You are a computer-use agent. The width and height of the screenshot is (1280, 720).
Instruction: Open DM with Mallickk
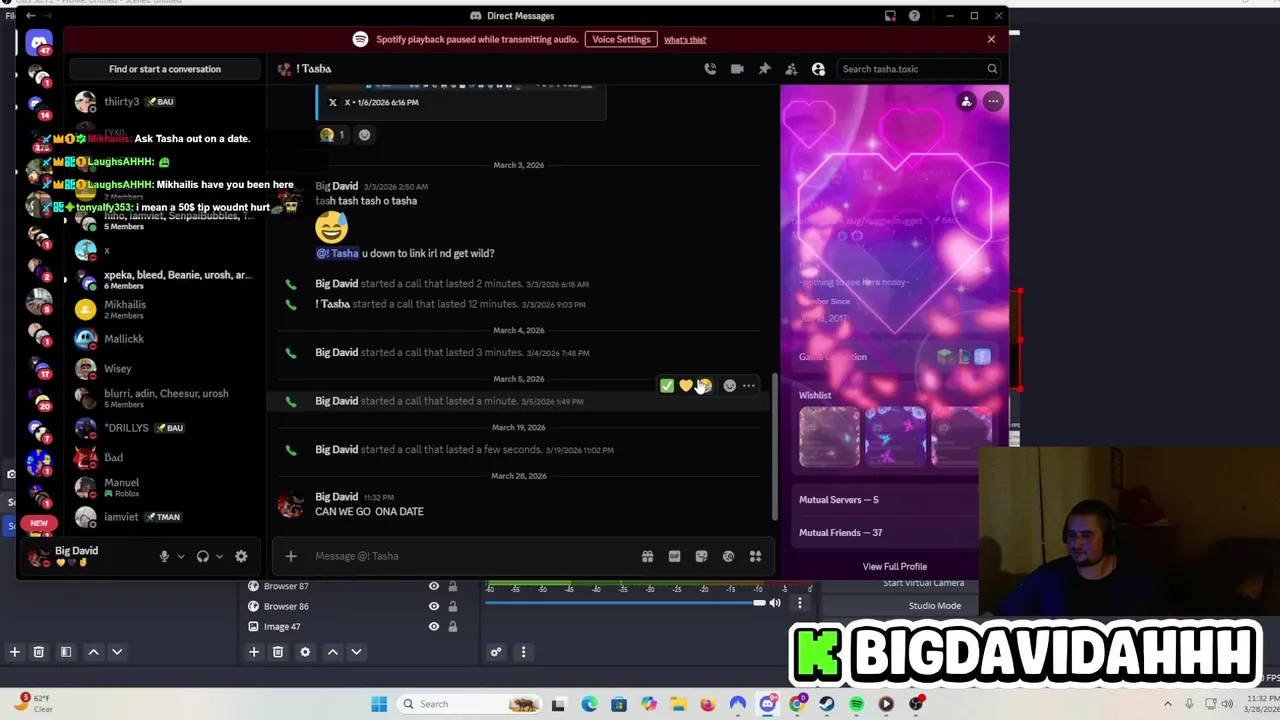click(165, 339)
